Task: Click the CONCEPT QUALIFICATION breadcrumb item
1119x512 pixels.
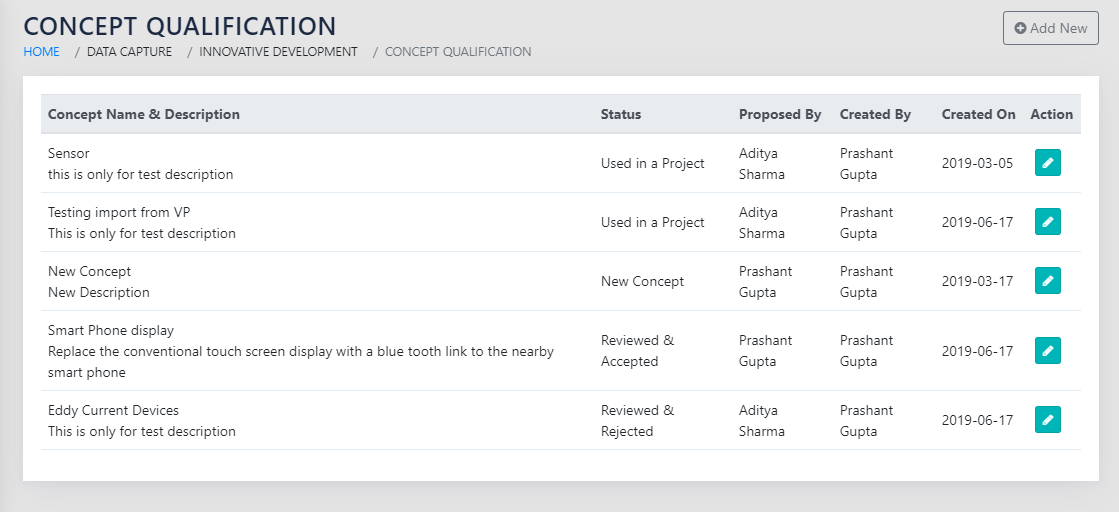Action: click(x=458, y=52)
